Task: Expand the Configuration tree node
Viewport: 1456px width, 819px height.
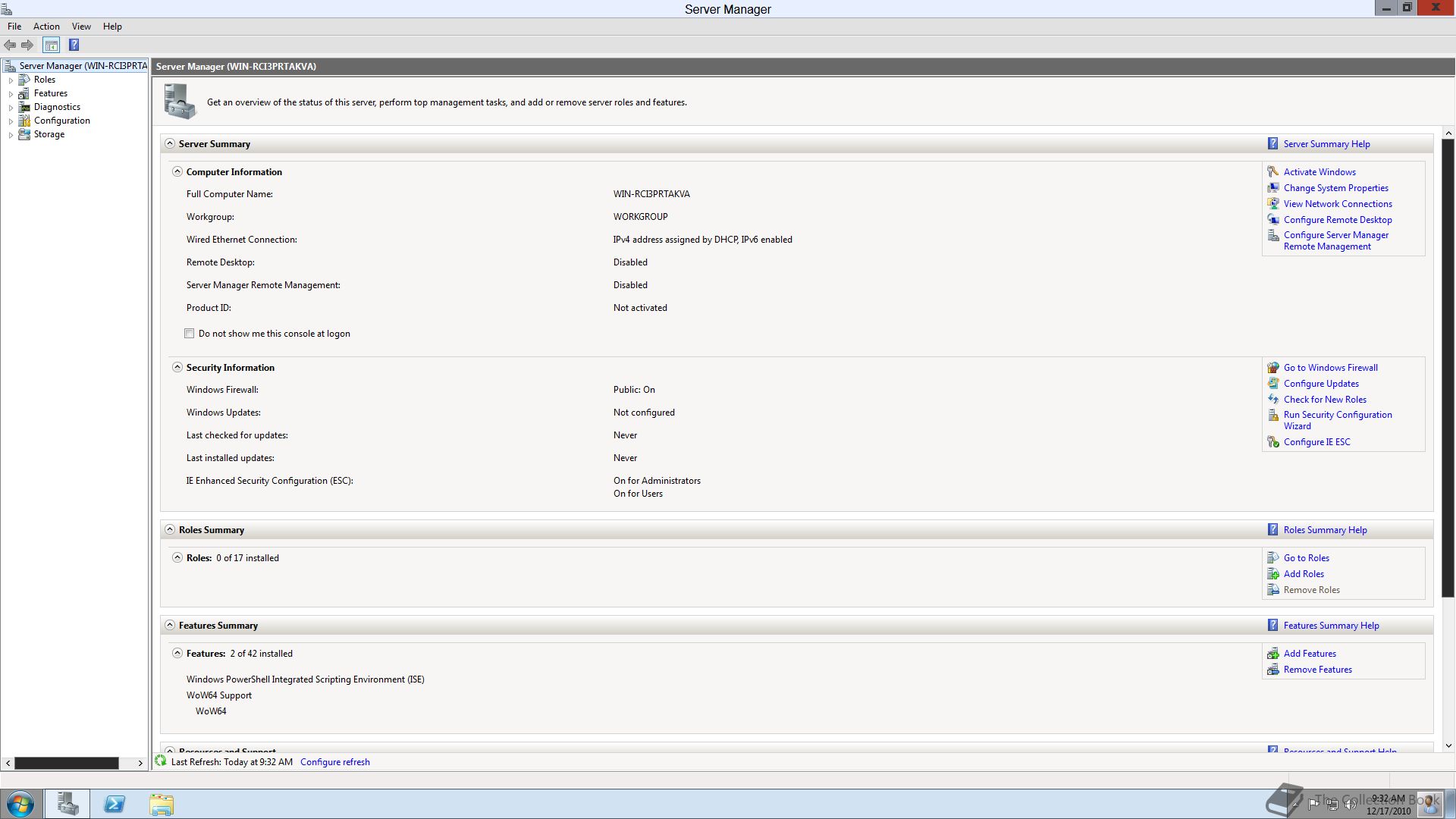Action: tap(11, 121)
